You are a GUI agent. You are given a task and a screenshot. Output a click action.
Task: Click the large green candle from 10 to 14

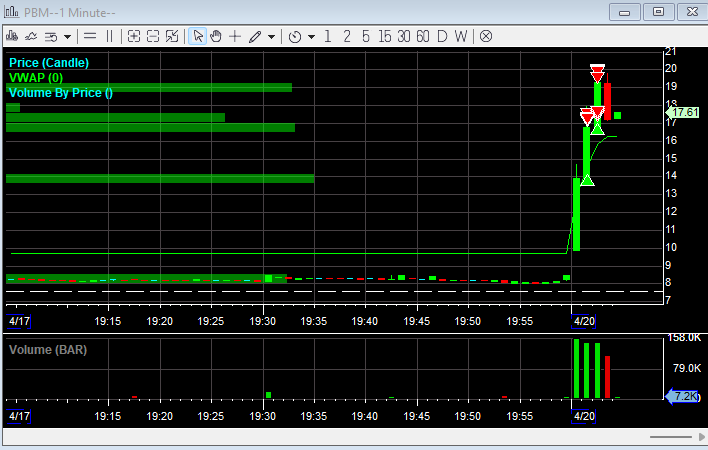576,214
